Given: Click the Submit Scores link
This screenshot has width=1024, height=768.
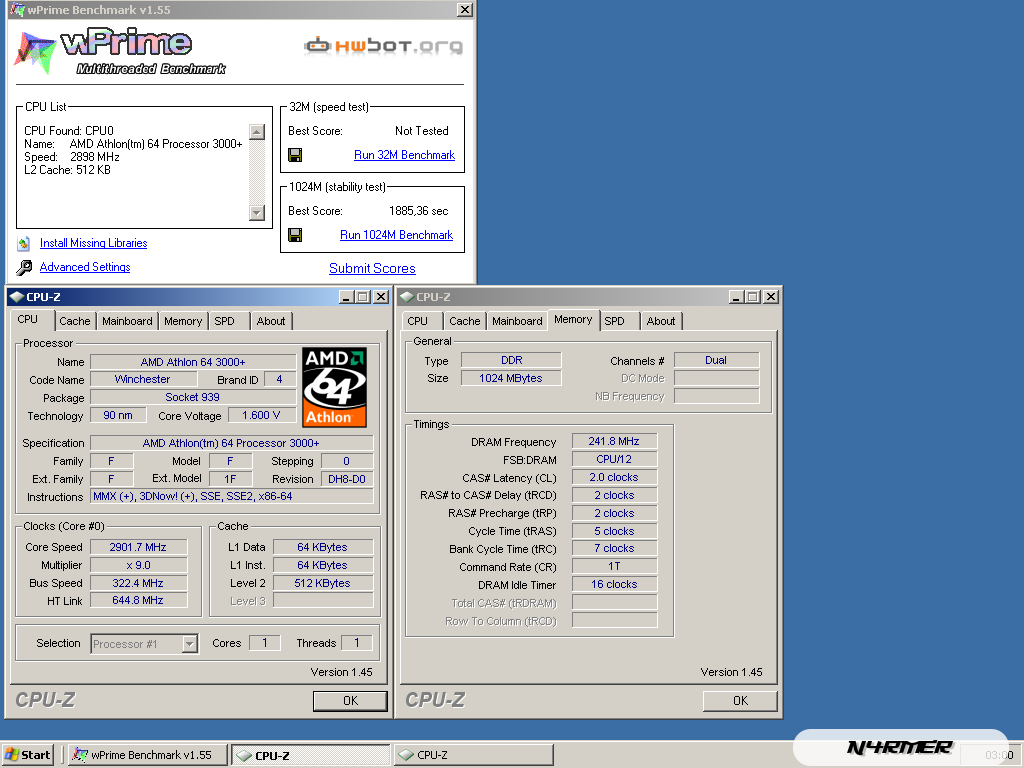Looking at the screenshot, I should (x=372, y=268).
